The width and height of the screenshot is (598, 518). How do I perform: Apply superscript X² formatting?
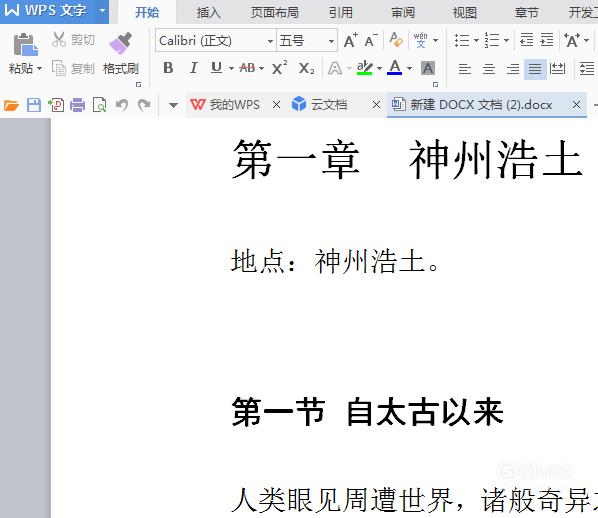point(280,69)
